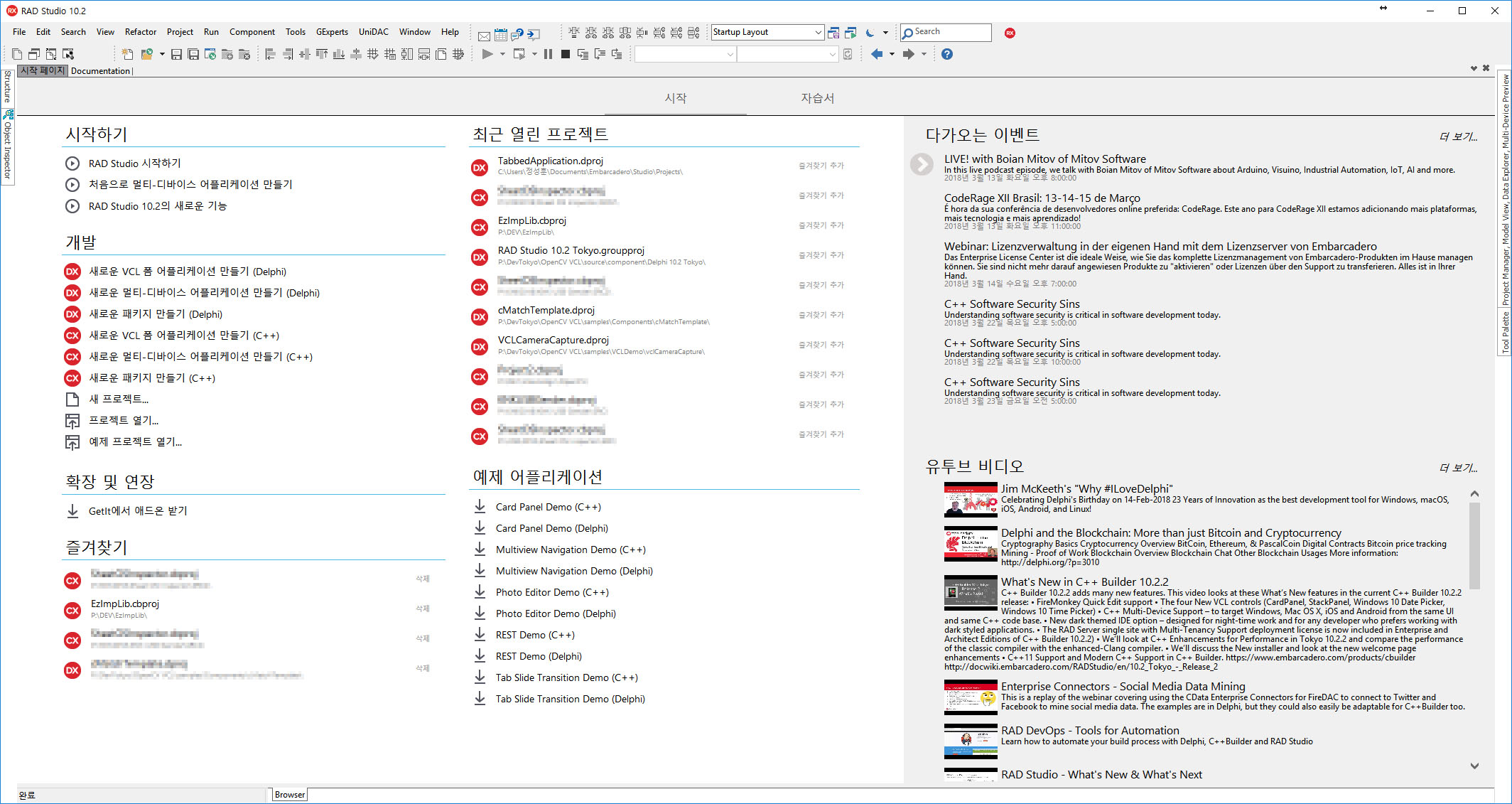Click the Align Right Edges icon
Screen dimensions: 1512x804
[287, 54]
